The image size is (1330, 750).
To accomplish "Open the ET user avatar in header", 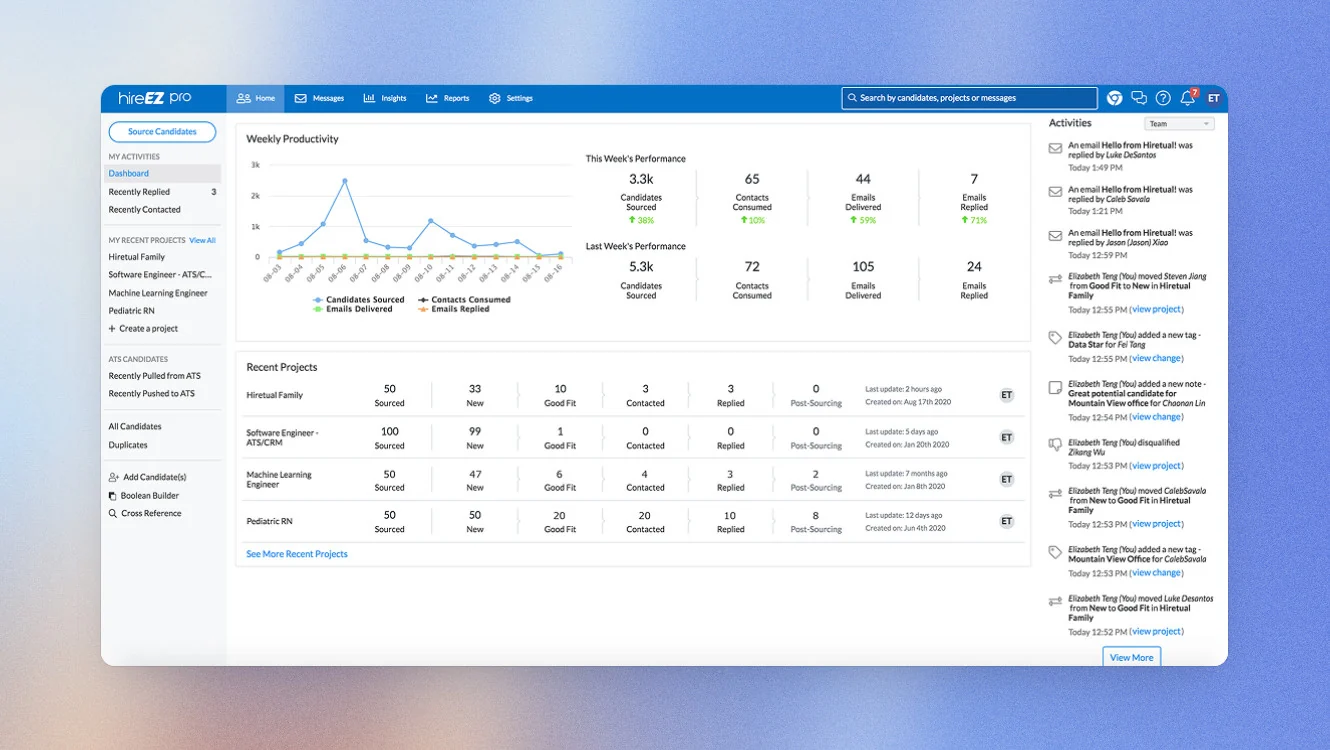I will click(x=1213, y=98).
